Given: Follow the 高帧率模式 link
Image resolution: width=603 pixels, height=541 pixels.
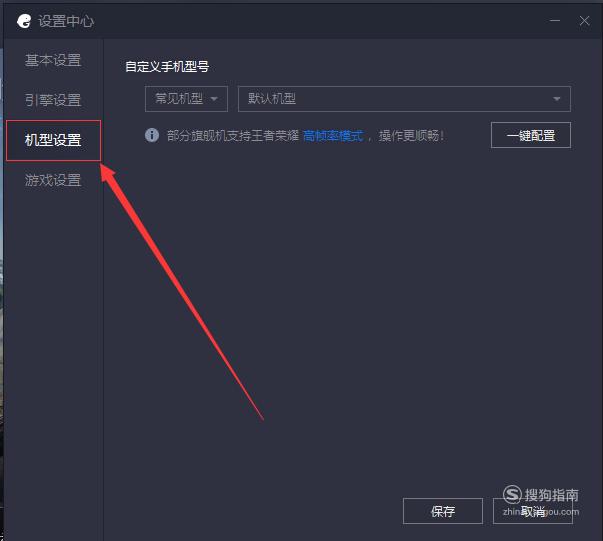Looking at the screenshot, I should (x=333, y=135).
